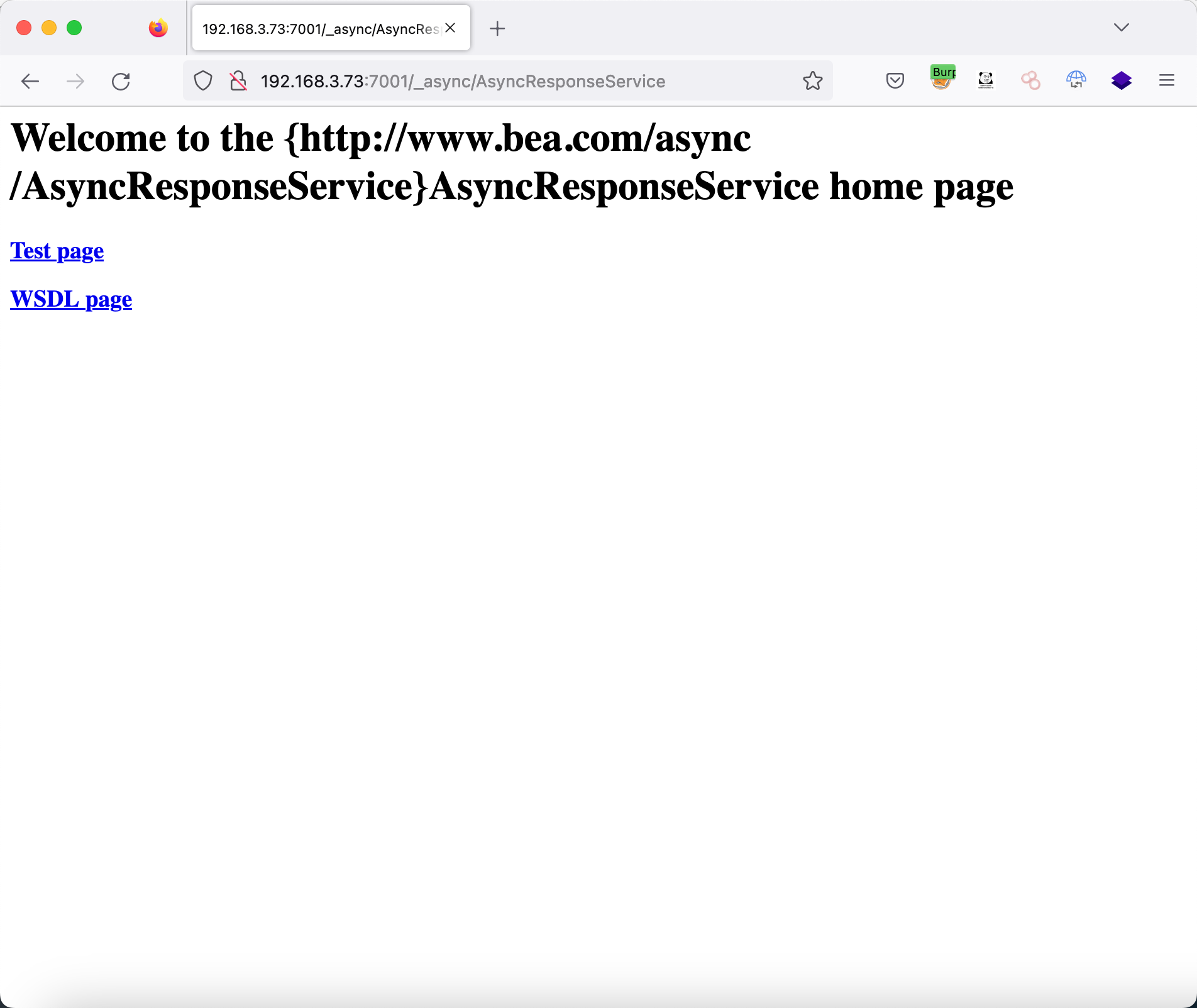Image resolution: width=1197 pixels, height=1008 pixels.
Task: Reload the current page
Action: click(121, 81)
